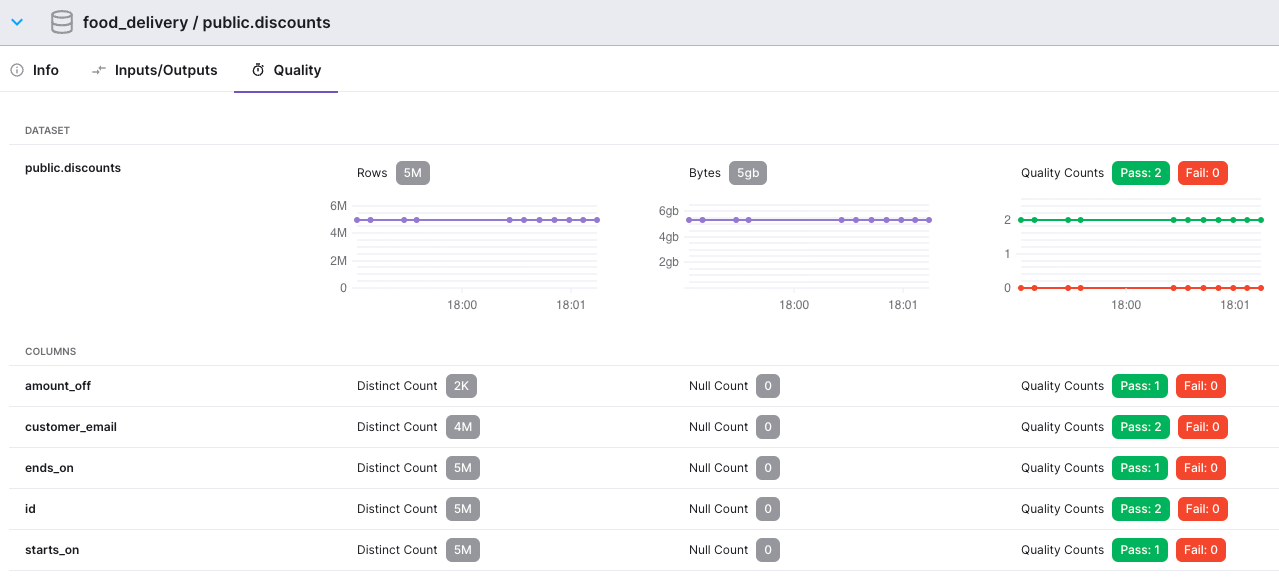Click the stopwatch icon on the Quality tab

[x=255, y=70]
